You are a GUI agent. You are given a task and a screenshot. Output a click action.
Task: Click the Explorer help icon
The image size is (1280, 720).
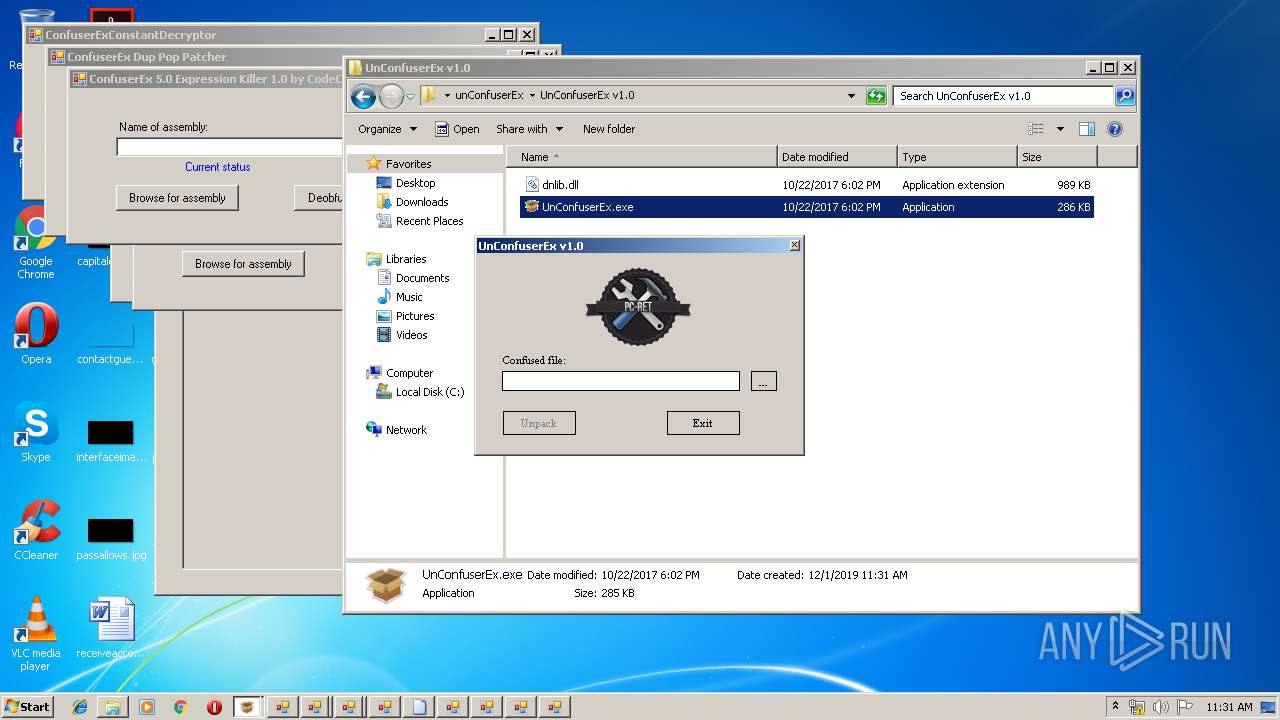[x=1115, y=129]
